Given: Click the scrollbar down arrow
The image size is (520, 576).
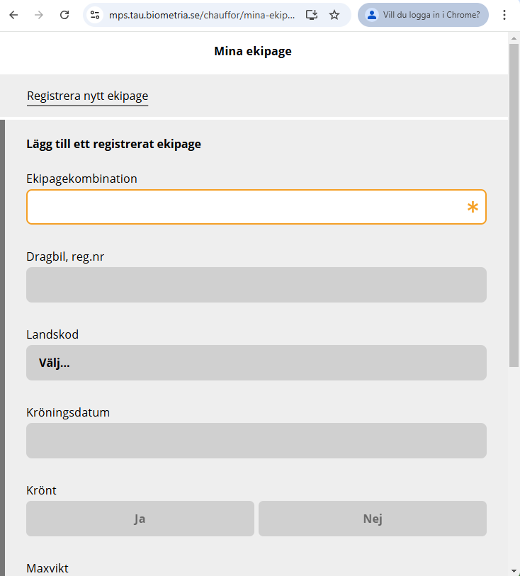Looking at the screenshot, I should (514, 571).
